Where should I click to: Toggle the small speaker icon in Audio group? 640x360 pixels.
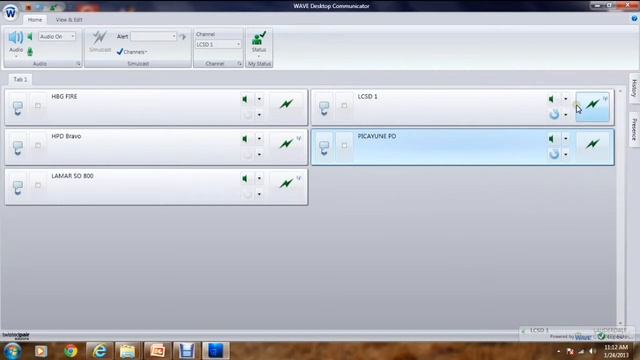pos(30,37)
